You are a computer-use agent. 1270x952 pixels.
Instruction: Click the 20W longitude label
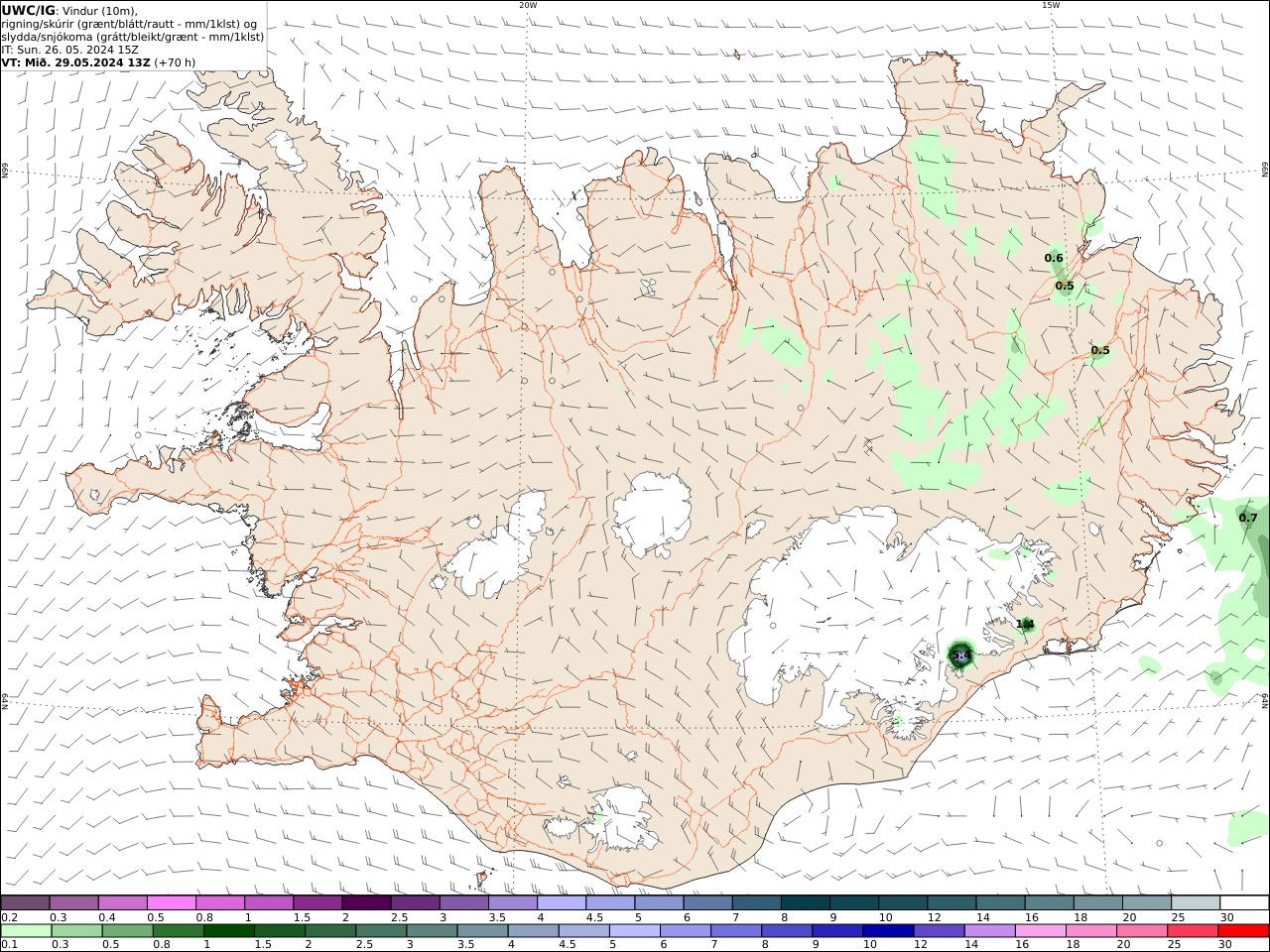click(x=528, y=5)
